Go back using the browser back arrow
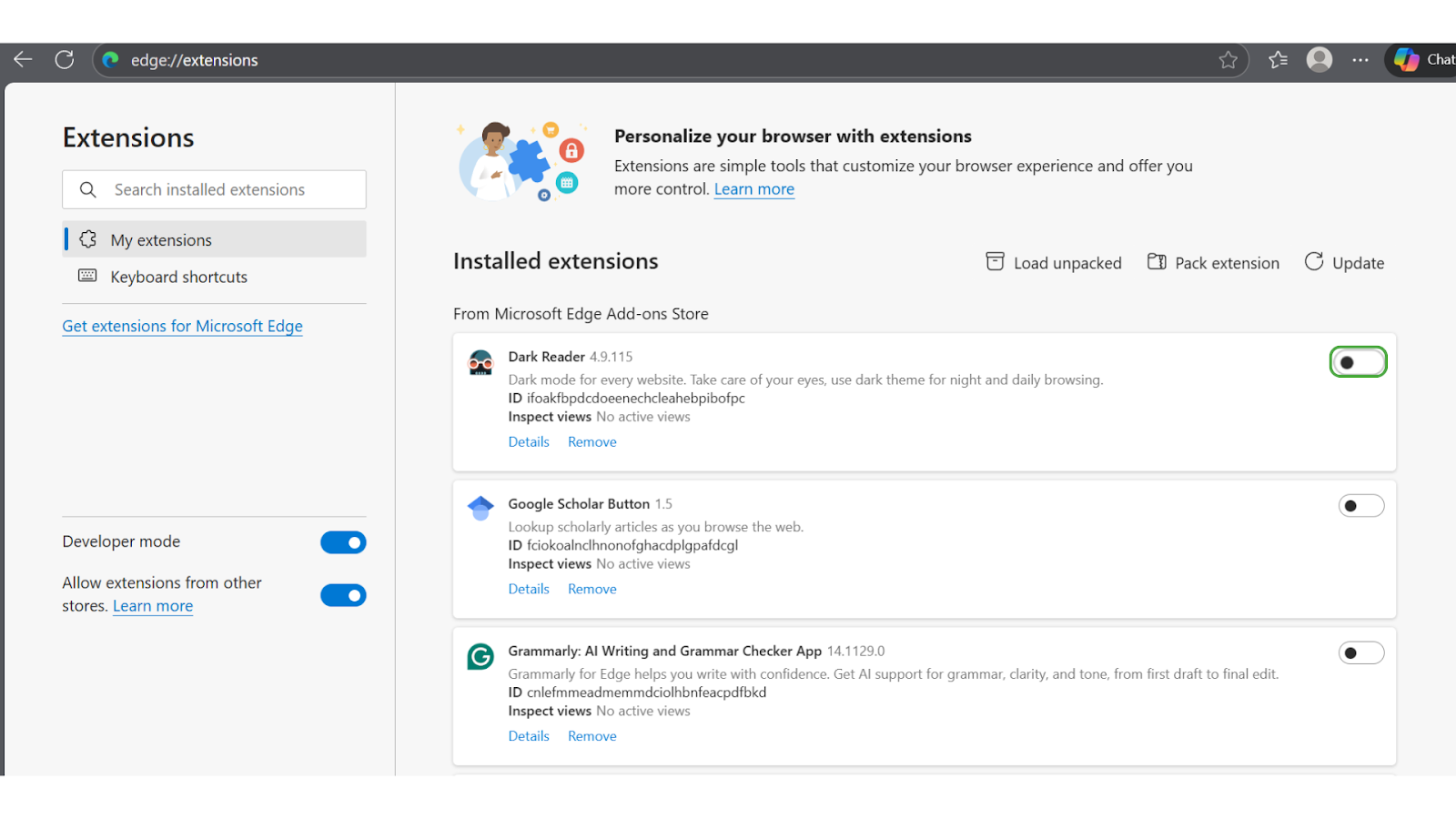1456x819 pixels. (23, 60)
